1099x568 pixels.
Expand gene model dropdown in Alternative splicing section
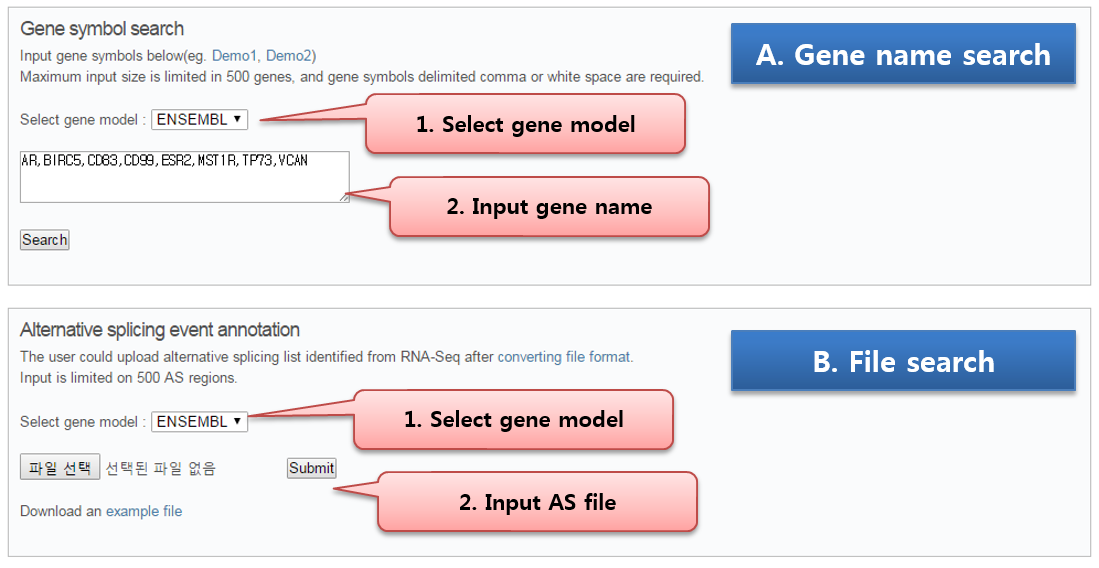[199, 422]
